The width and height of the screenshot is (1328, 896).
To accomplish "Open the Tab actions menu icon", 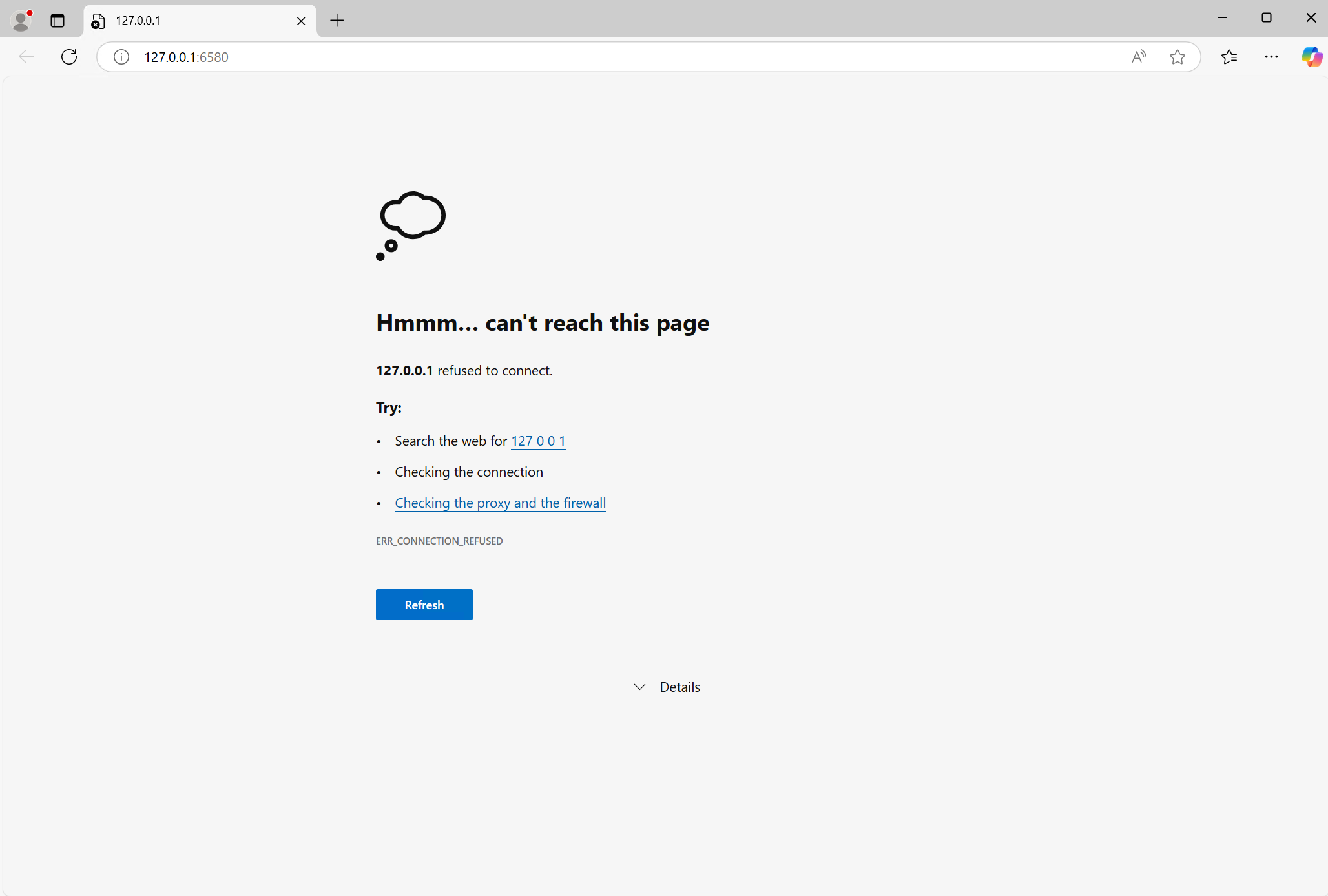I will tap(57, 20).
